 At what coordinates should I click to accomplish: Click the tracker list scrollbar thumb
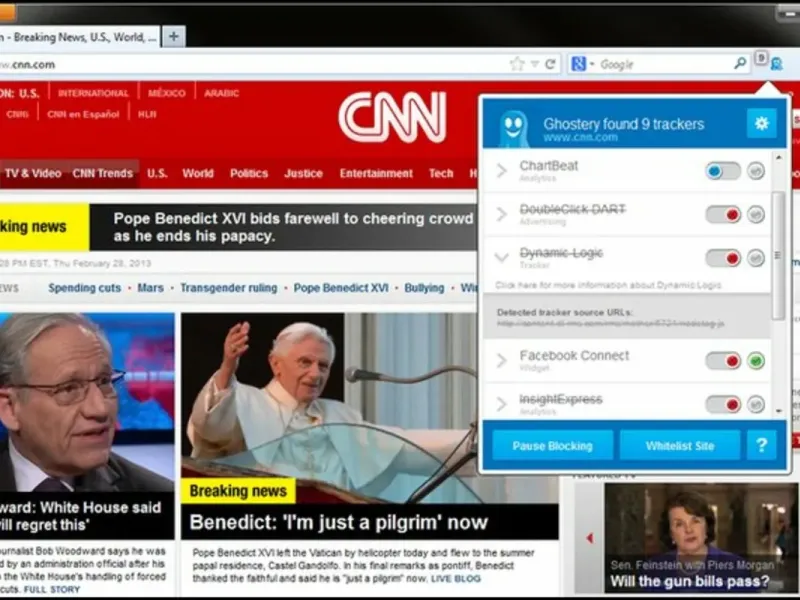click(779, 255)
